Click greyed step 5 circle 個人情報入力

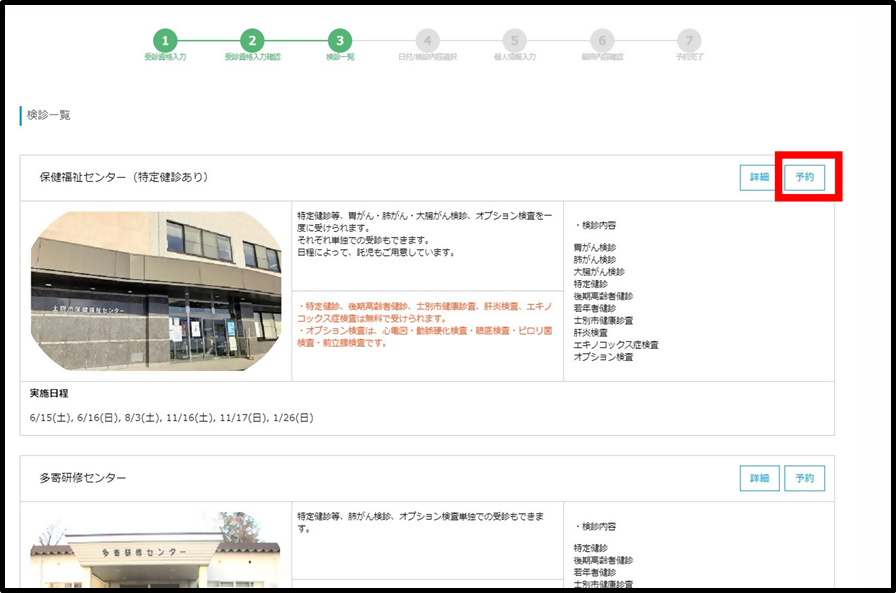514,41
